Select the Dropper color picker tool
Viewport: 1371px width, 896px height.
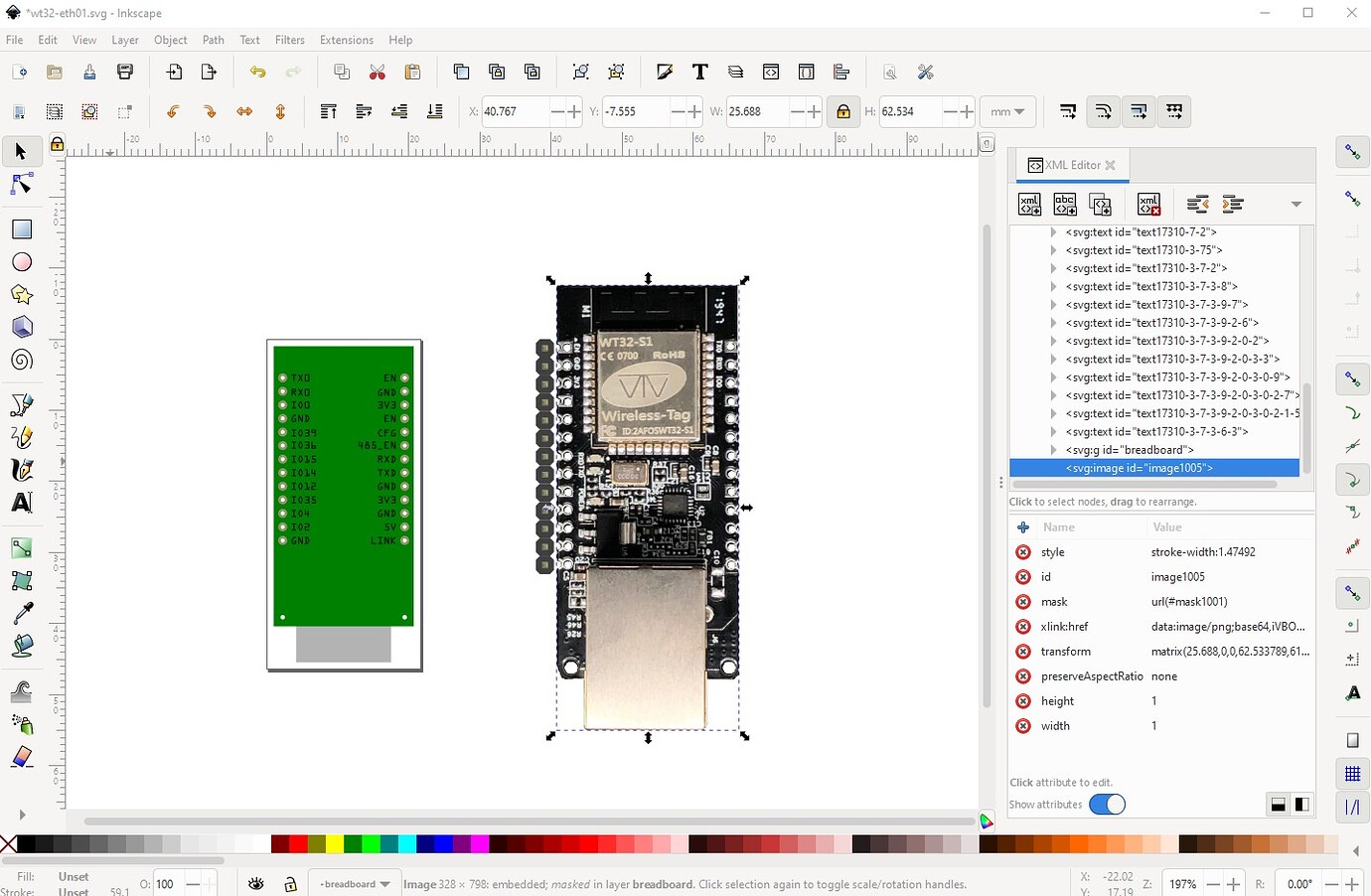pos(21,613)
